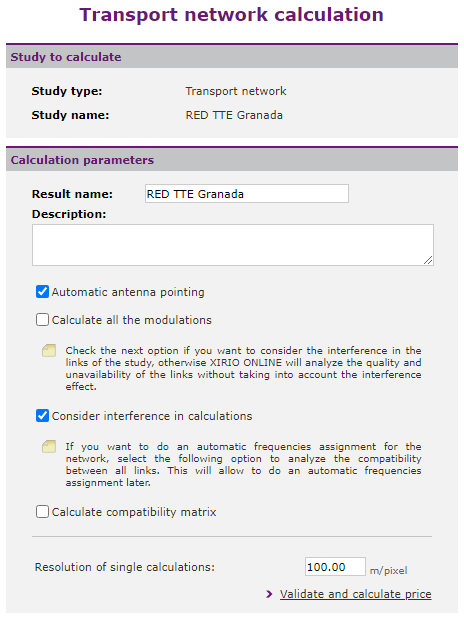Image resolution: width=464 pixels, height=619 pixels.
Task: Click the Transport network study type value
Action: [236, 91]
